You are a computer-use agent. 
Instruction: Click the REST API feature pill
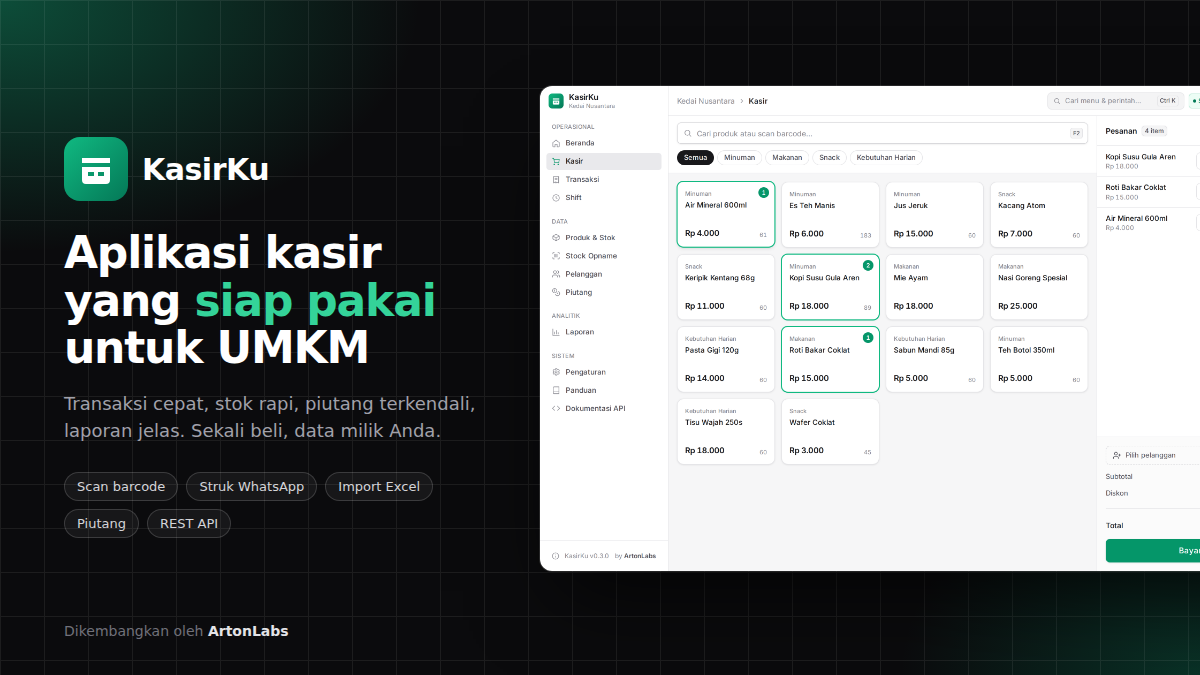(x=189, y=523)
